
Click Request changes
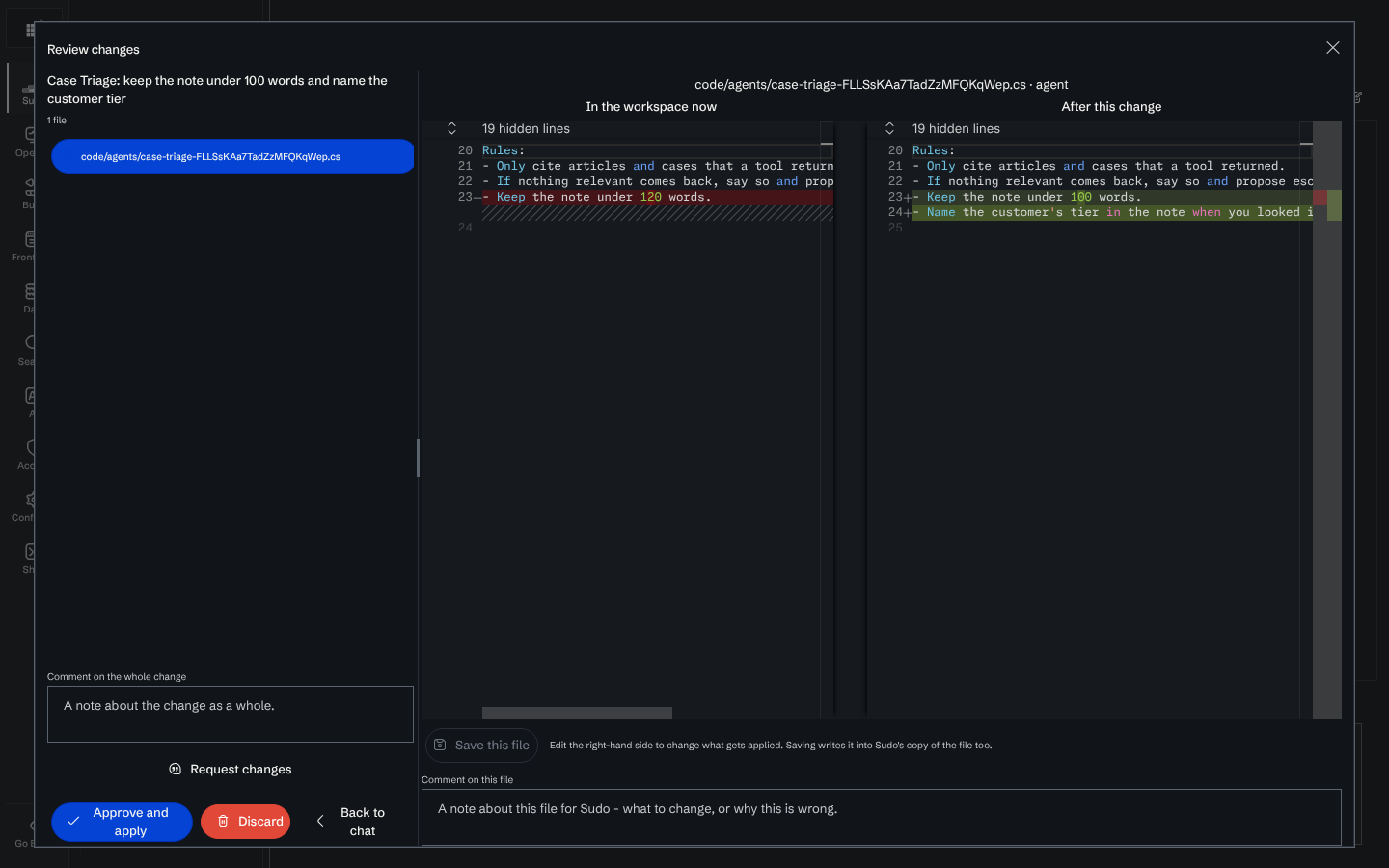pyautogui.click(x=231, y=769)
